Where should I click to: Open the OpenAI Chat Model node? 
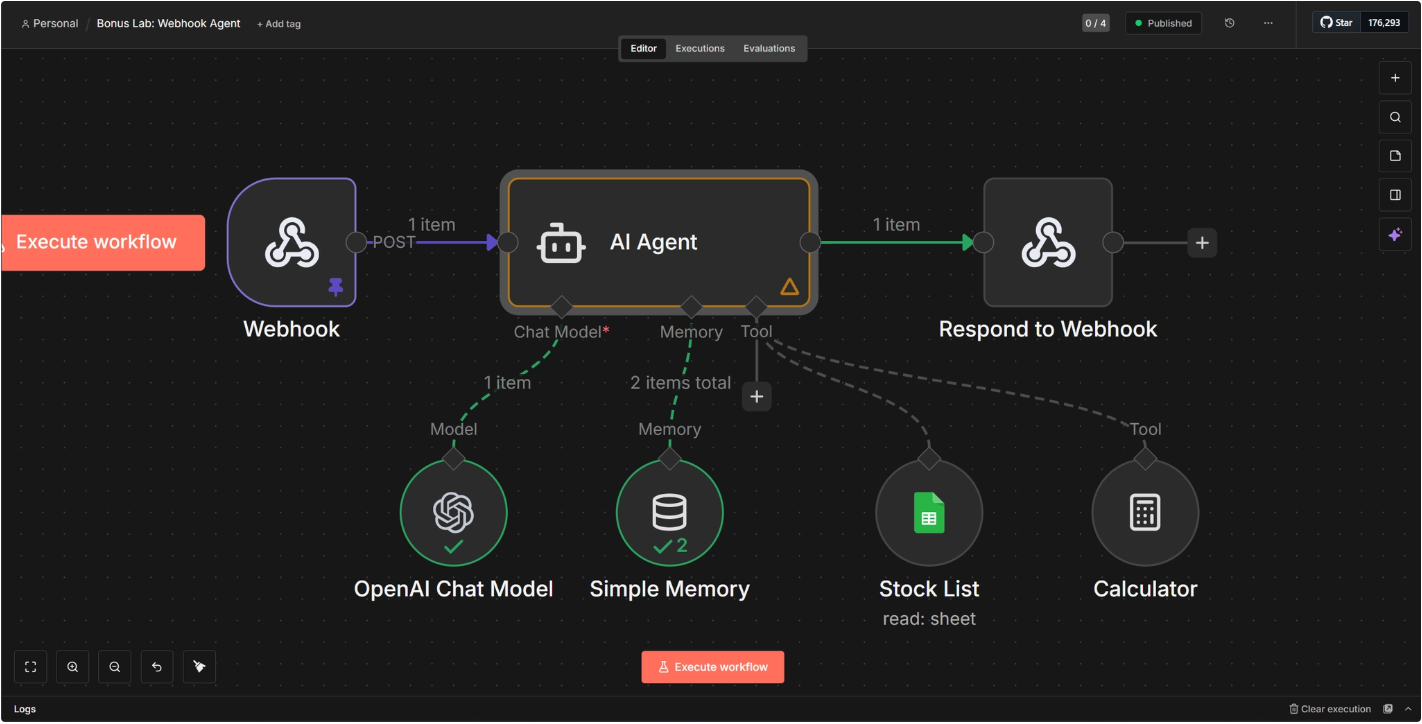[x=454, y=512]
